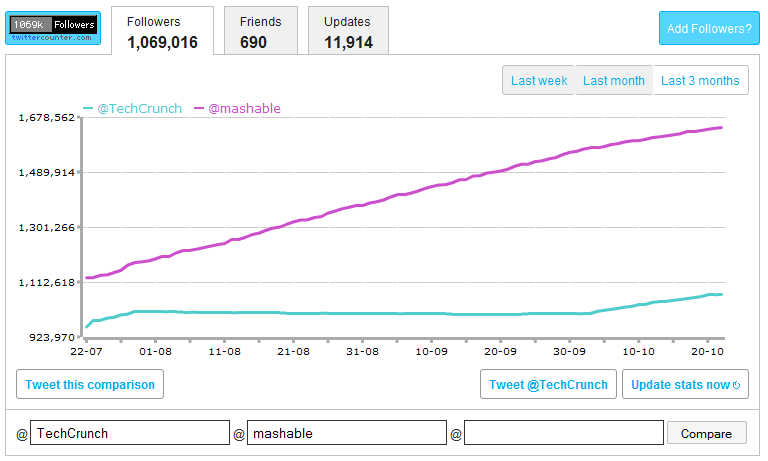Select the Last month range

(x=614, y=80)
